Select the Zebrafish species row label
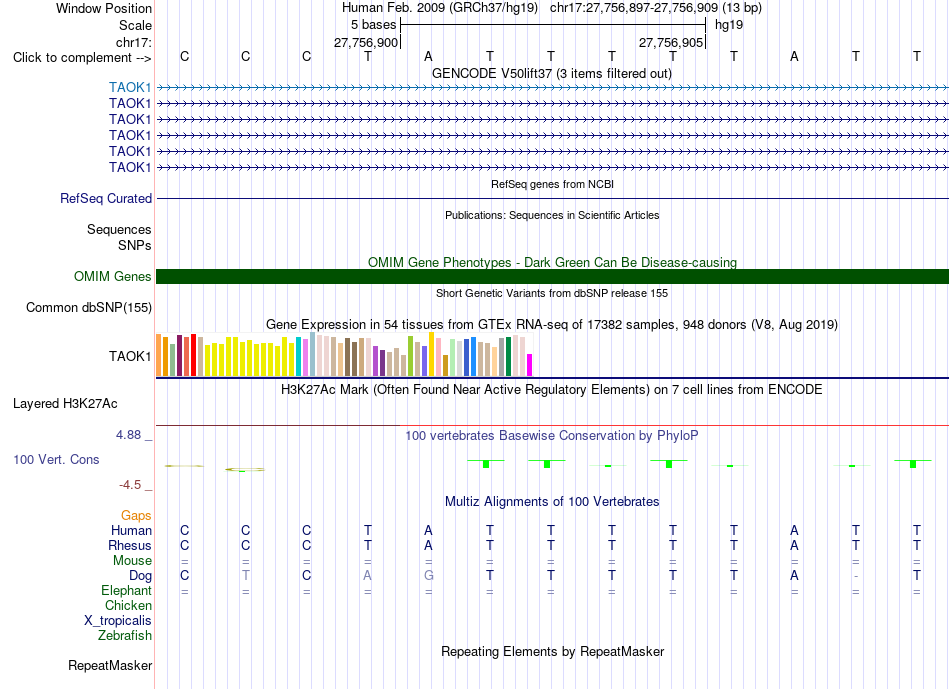The width and height of the screenshot is (950, 689). pyautogui.click(x=125, y=636)
